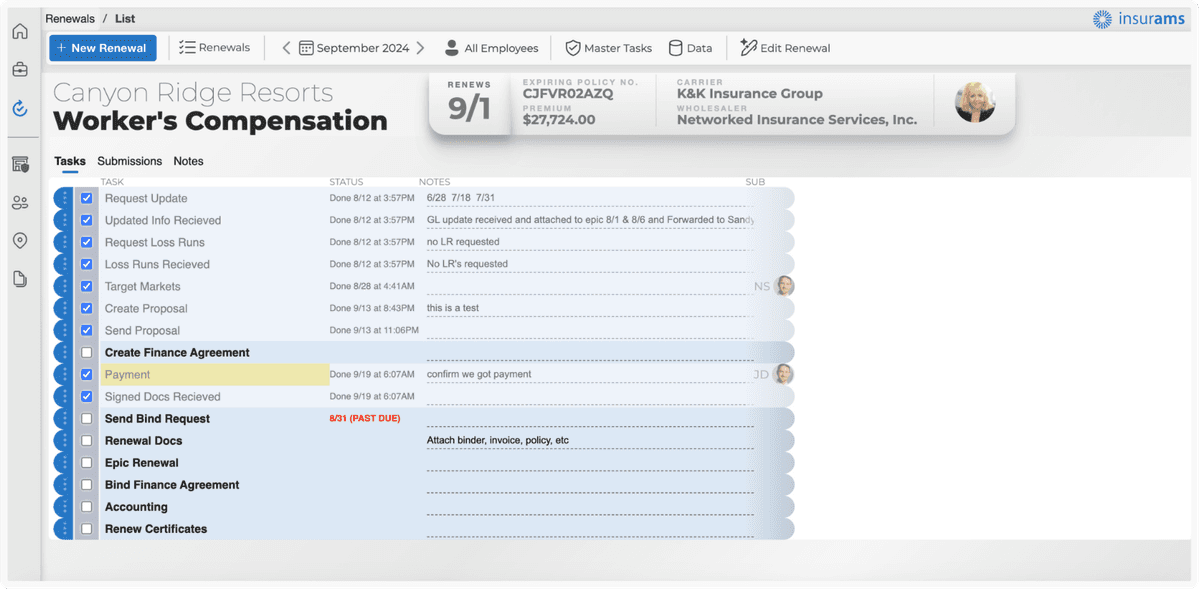Open the building shield sidebar icon
Screen dimensions: 1200x590
pos(20,164)
